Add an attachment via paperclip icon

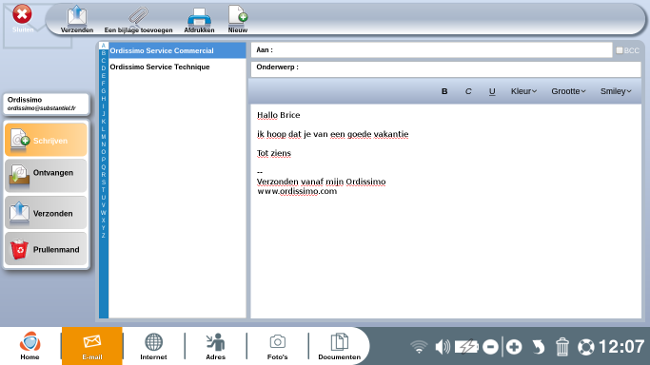pyautogui.click(x=138, y=19)
